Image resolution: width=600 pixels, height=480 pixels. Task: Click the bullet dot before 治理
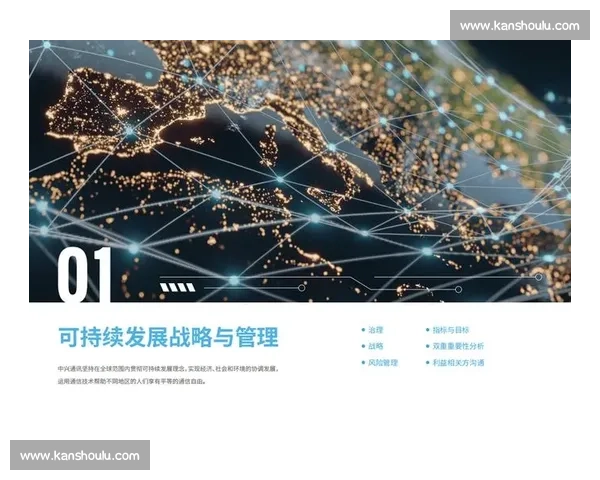tap(363, 330)
